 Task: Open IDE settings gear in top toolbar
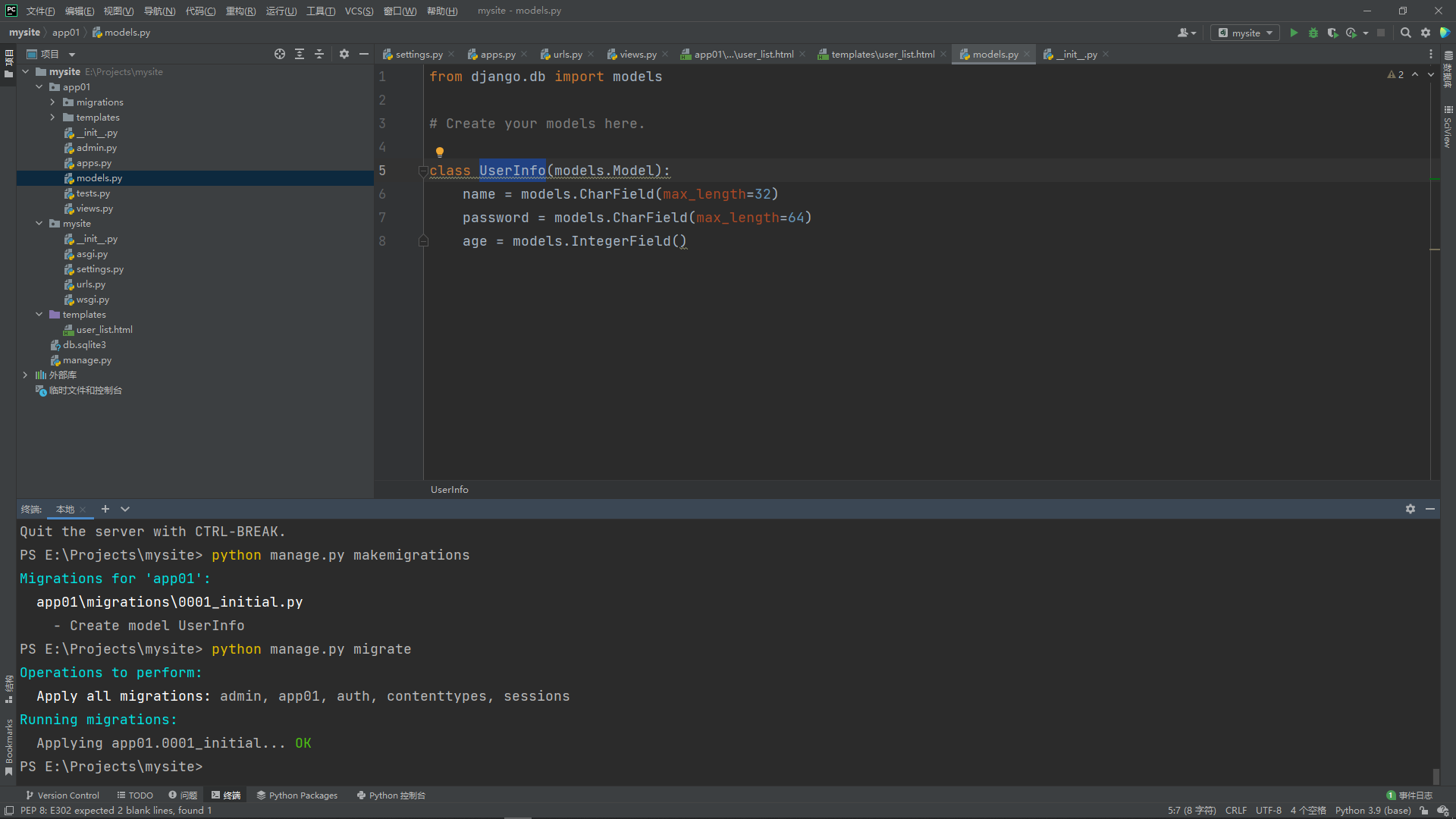1426,33
